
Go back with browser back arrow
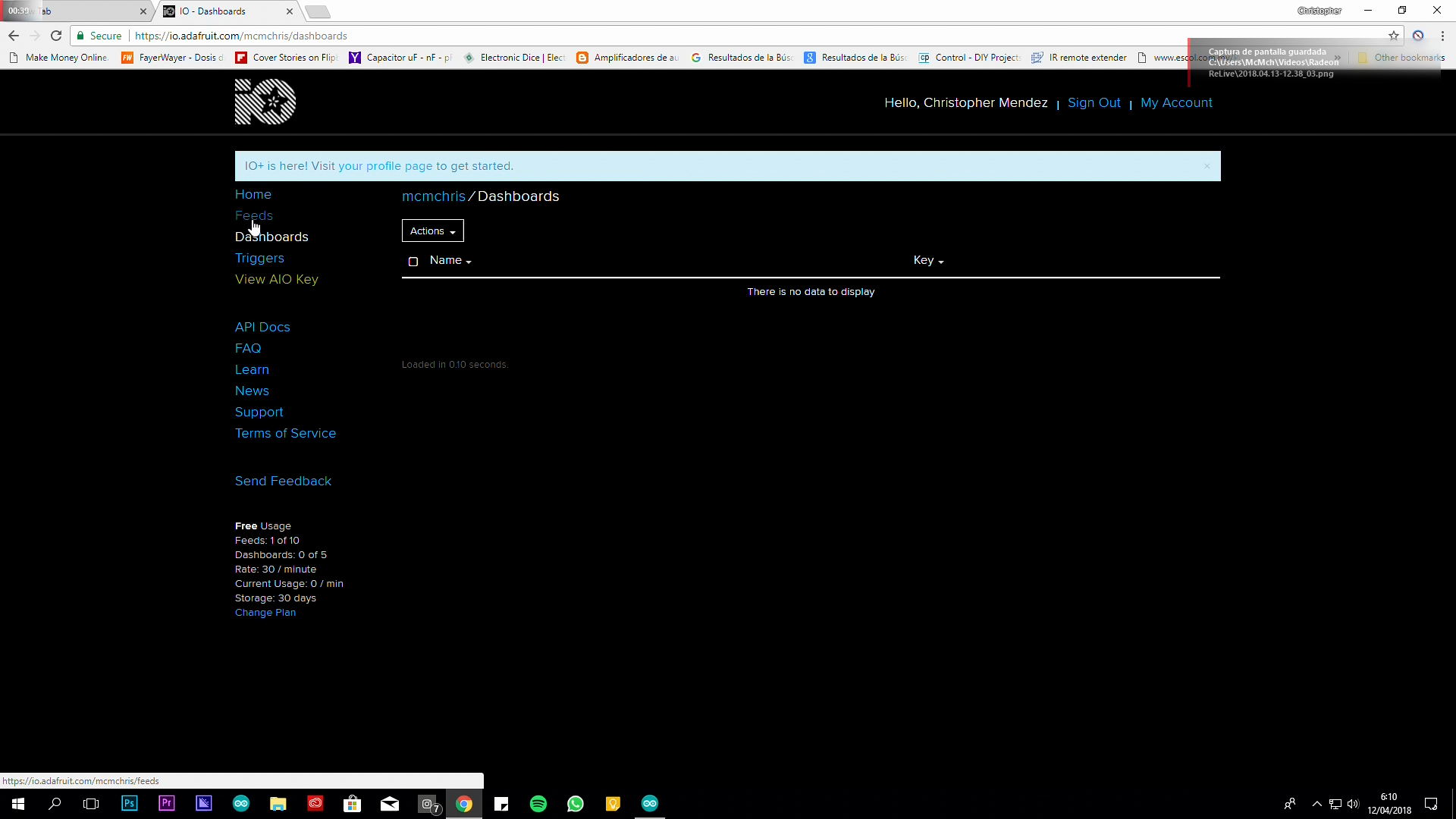(x=14, y=36)
